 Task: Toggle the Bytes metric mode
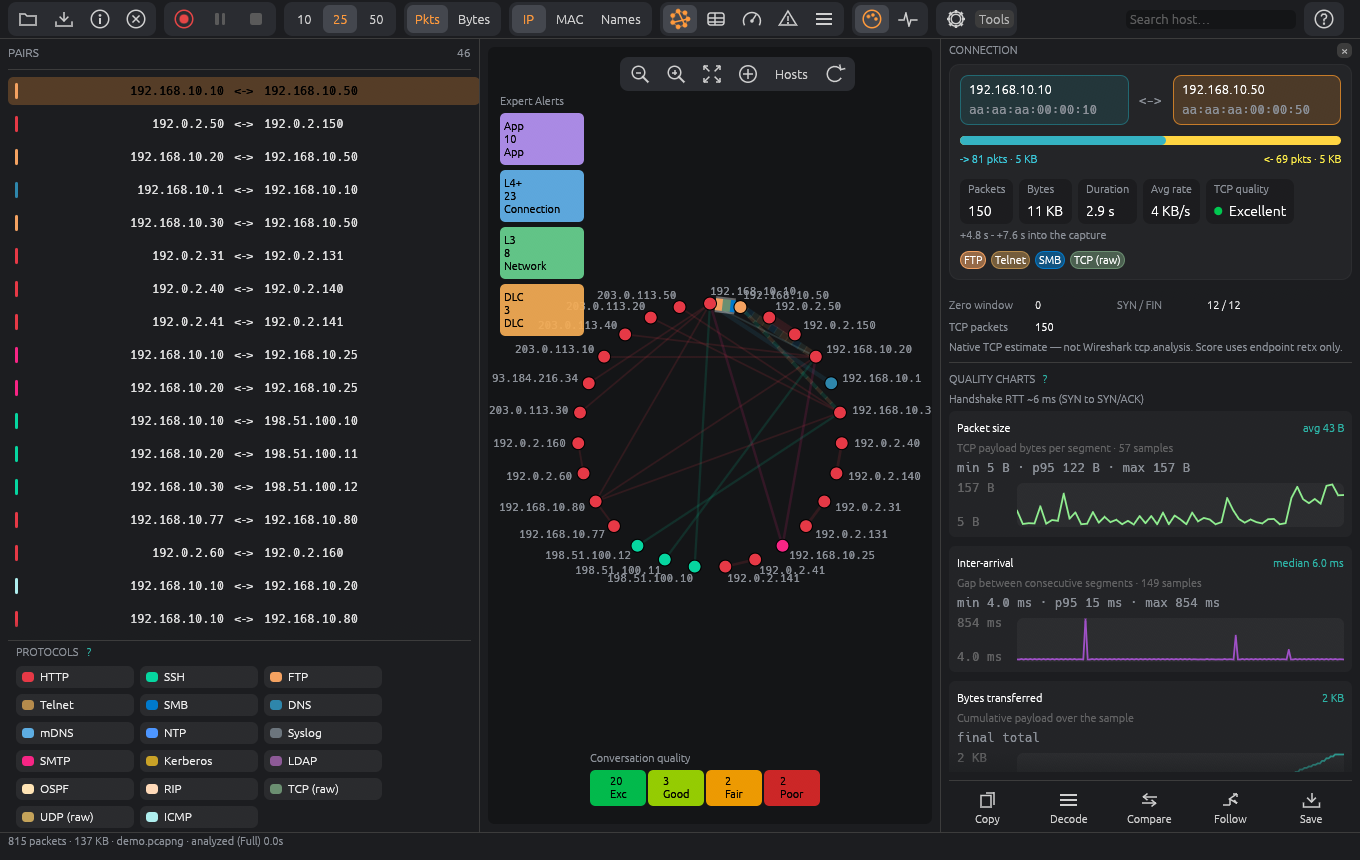pyautogui.click(x=474, y=19)
